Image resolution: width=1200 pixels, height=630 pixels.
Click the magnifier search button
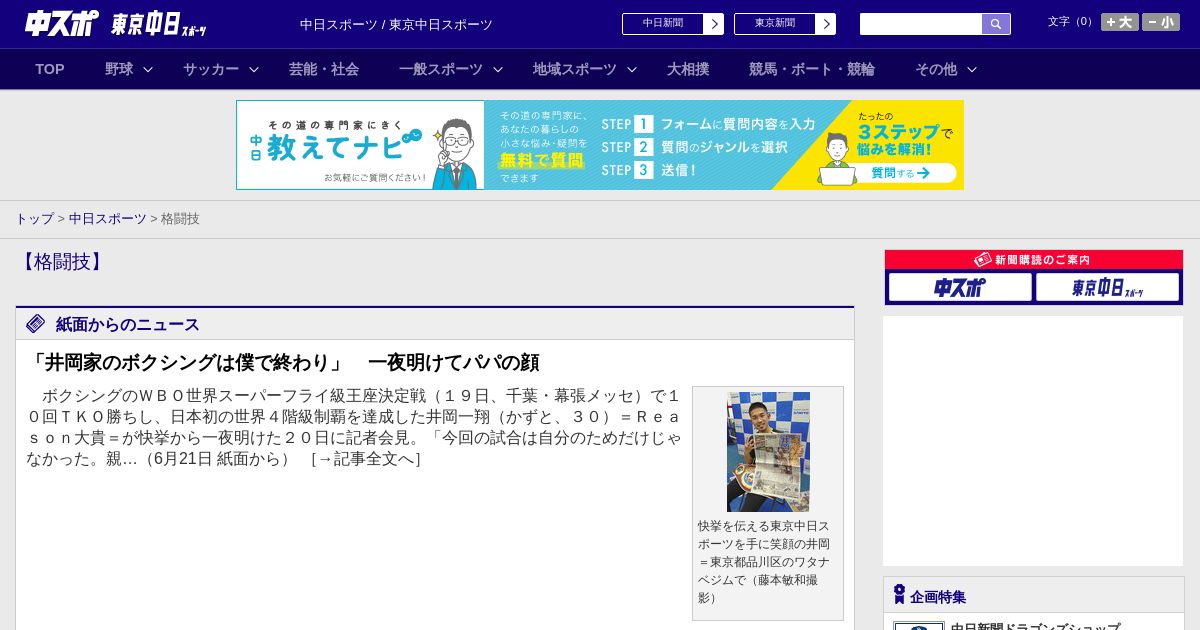[x=996, y=24]
